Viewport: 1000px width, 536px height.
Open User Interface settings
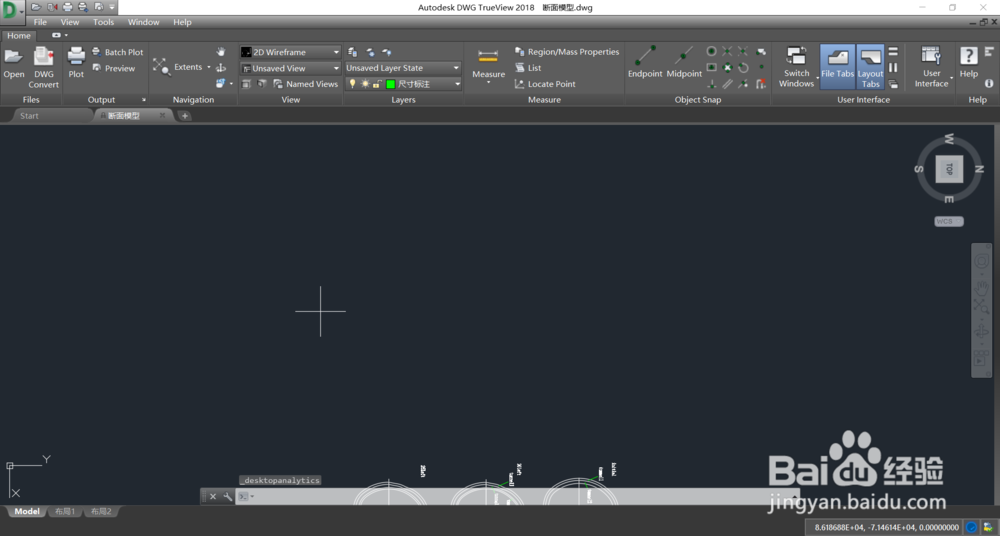point(931,67)
